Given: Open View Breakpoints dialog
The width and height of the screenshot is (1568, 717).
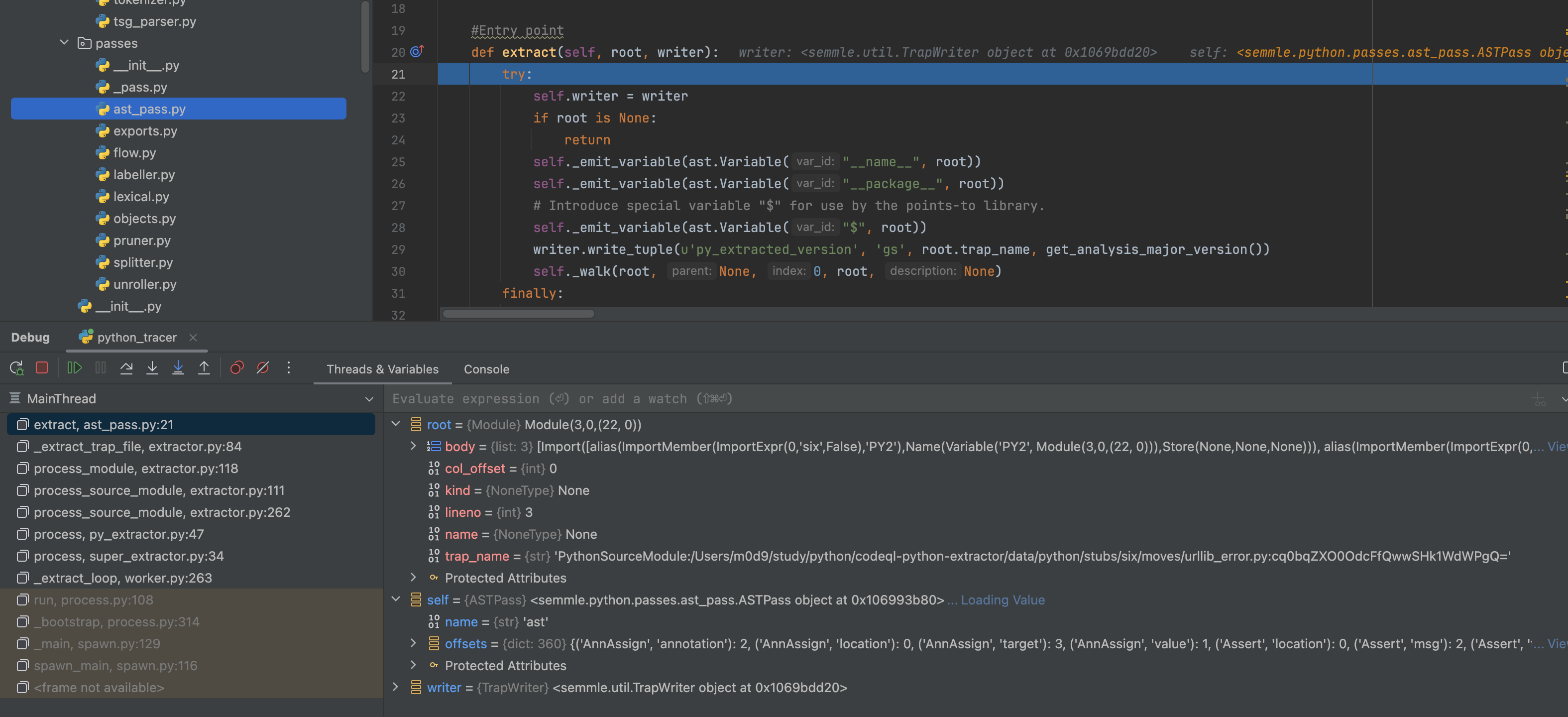Looking at the screenshot, I should 237,367.
